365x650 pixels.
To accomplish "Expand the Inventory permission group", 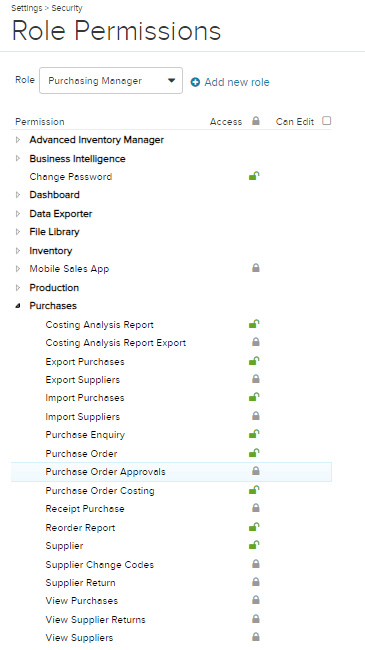I will point(18,251).
